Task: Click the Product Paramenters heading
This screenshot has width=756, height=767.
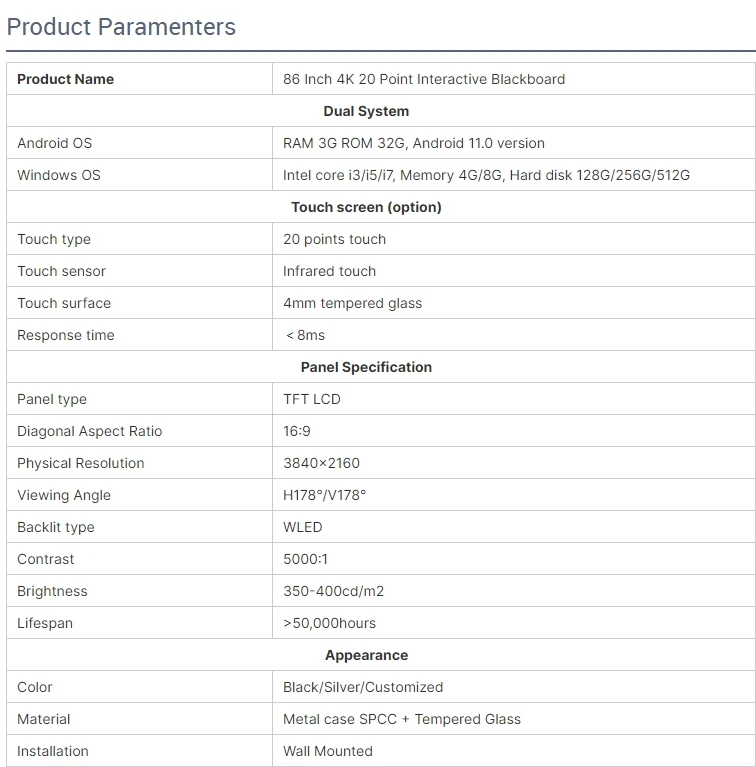Action: (x=121, y=27)
